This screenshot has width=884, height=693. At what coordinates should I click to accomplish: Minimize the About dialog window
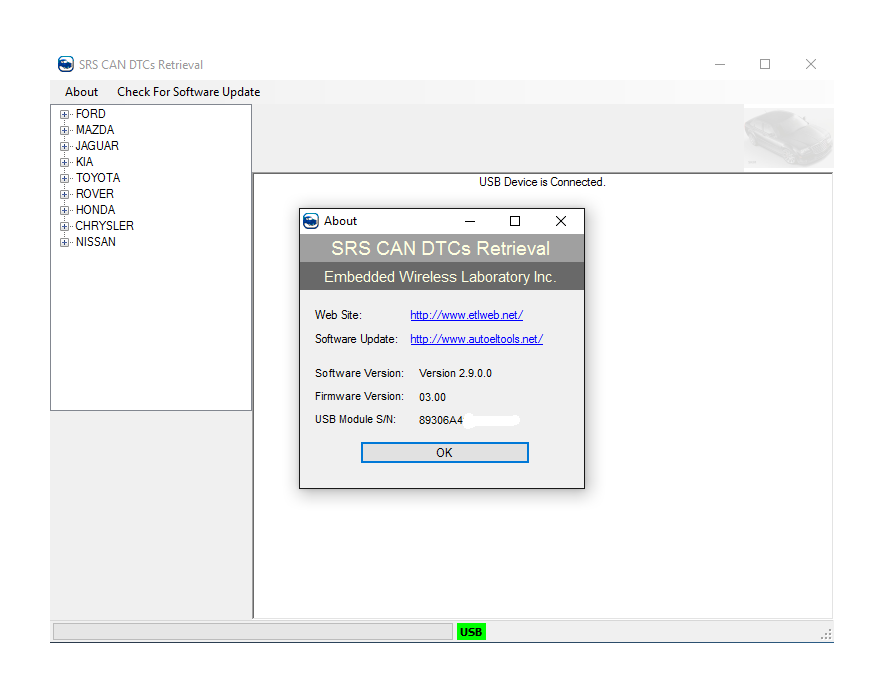pos(470,221)
